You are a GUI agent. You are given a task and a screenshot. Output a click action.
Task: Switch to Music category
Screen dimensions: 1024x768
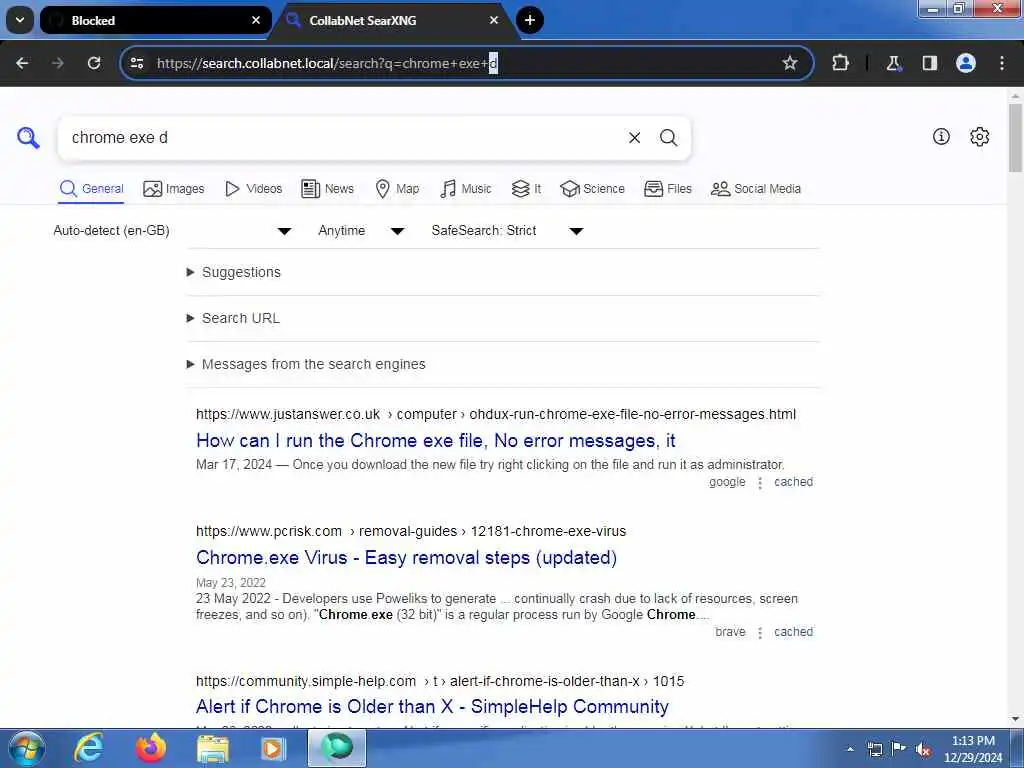pyautogui.click(x=466, y=189)
